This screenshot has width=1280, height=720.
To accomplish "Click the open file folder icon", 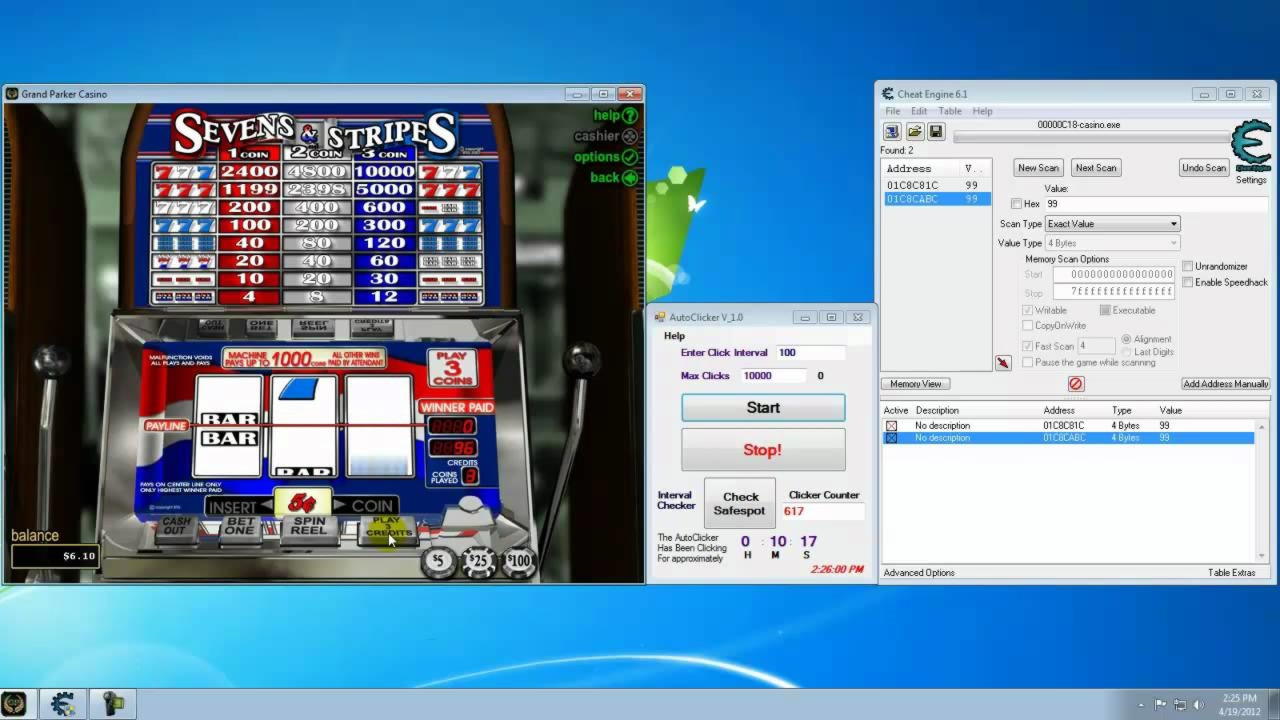I will 914,132.
